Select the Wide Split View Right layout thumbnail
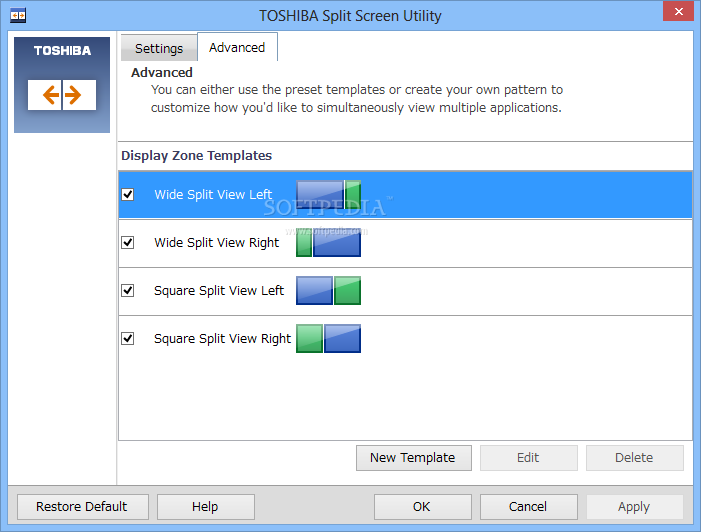 point(328,242)
